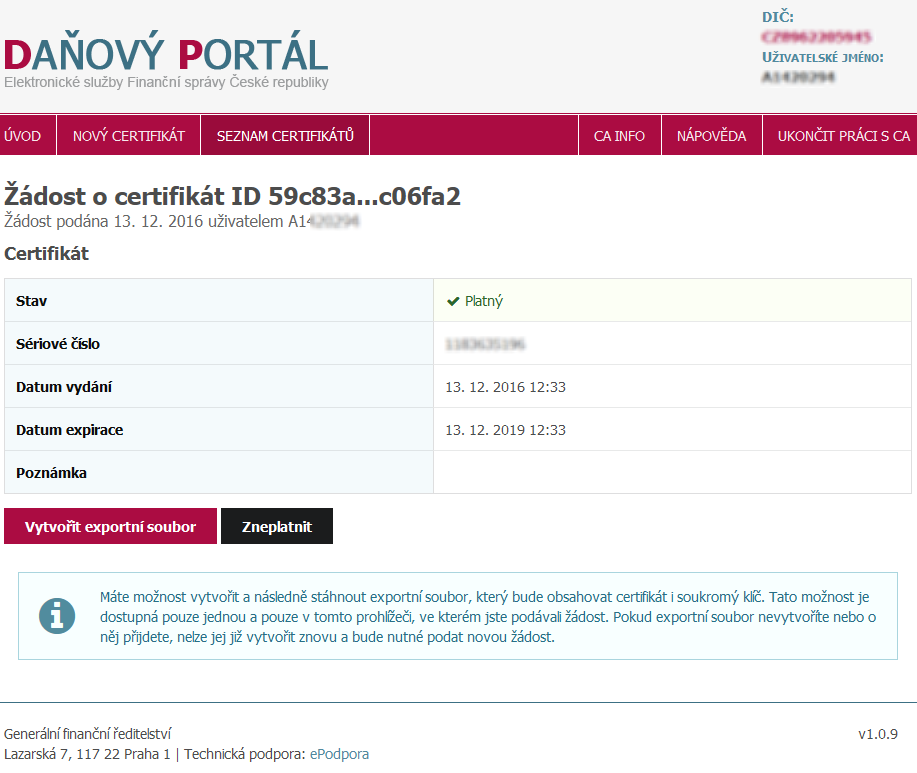The width and height of the screenshot is (917, 773).
Task: Open the CA INFO page
Action: (619, 135)
